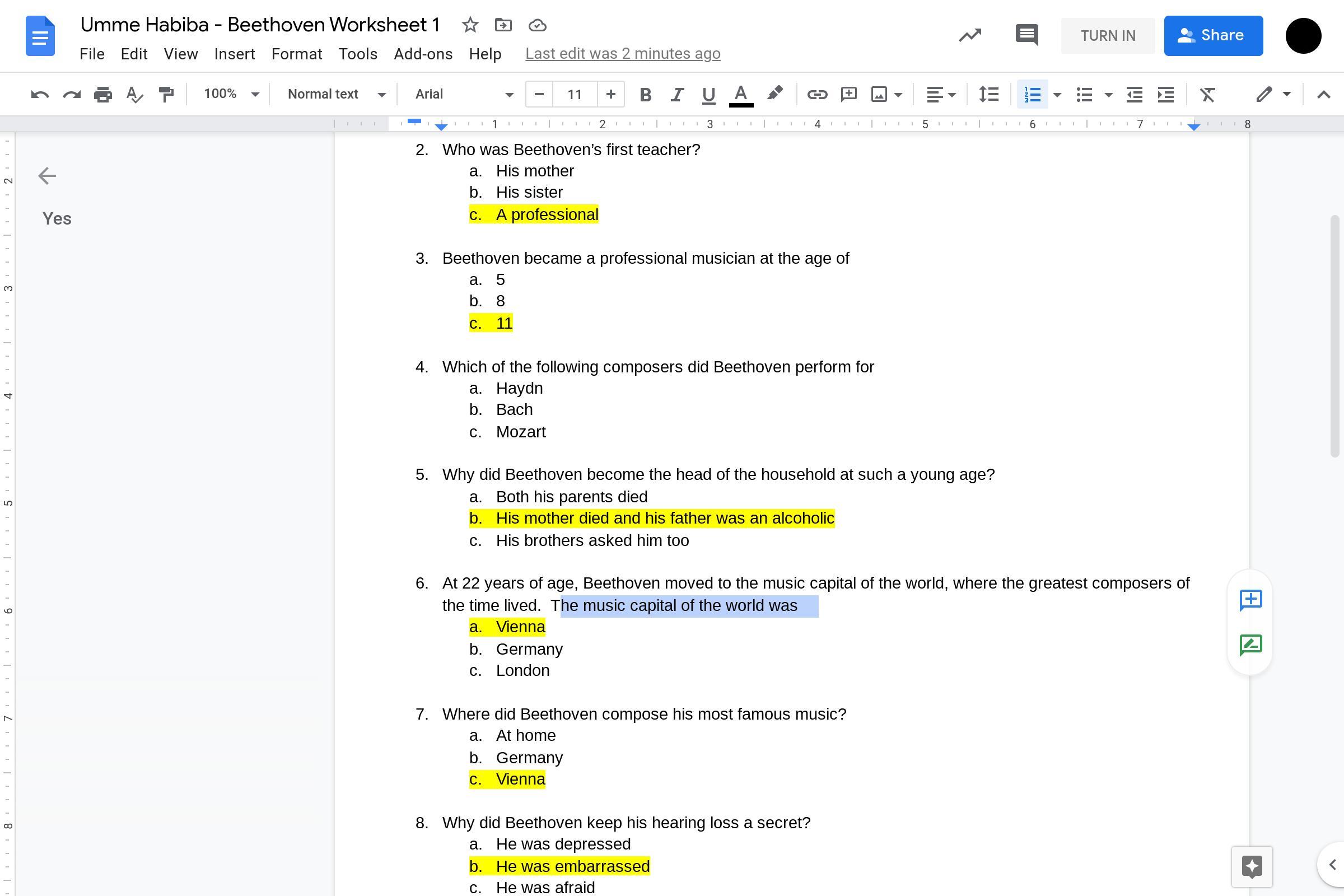Open the Explore button at bottom right
The width and height of the screenshot is (1344, 896).
point(1252,866)
